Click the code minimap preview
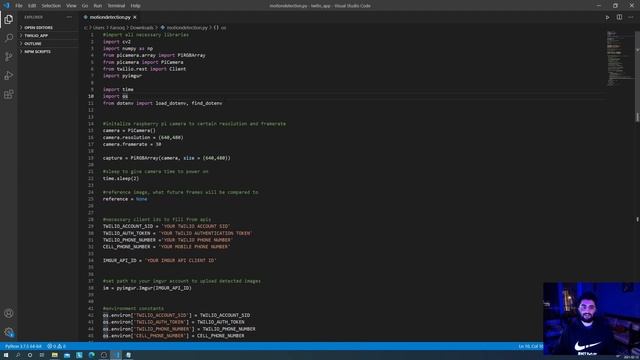 (620, 58)
